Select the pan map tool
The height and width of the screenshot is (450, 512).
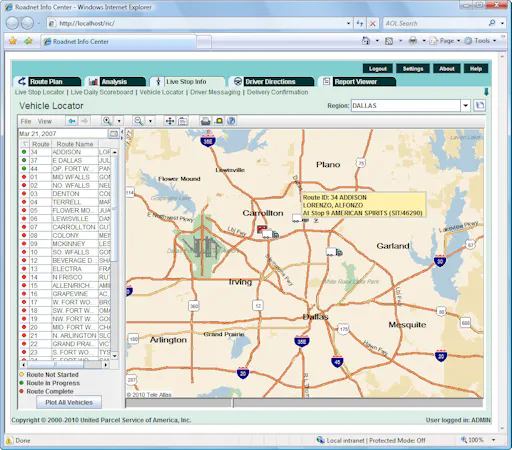point(170,121)
